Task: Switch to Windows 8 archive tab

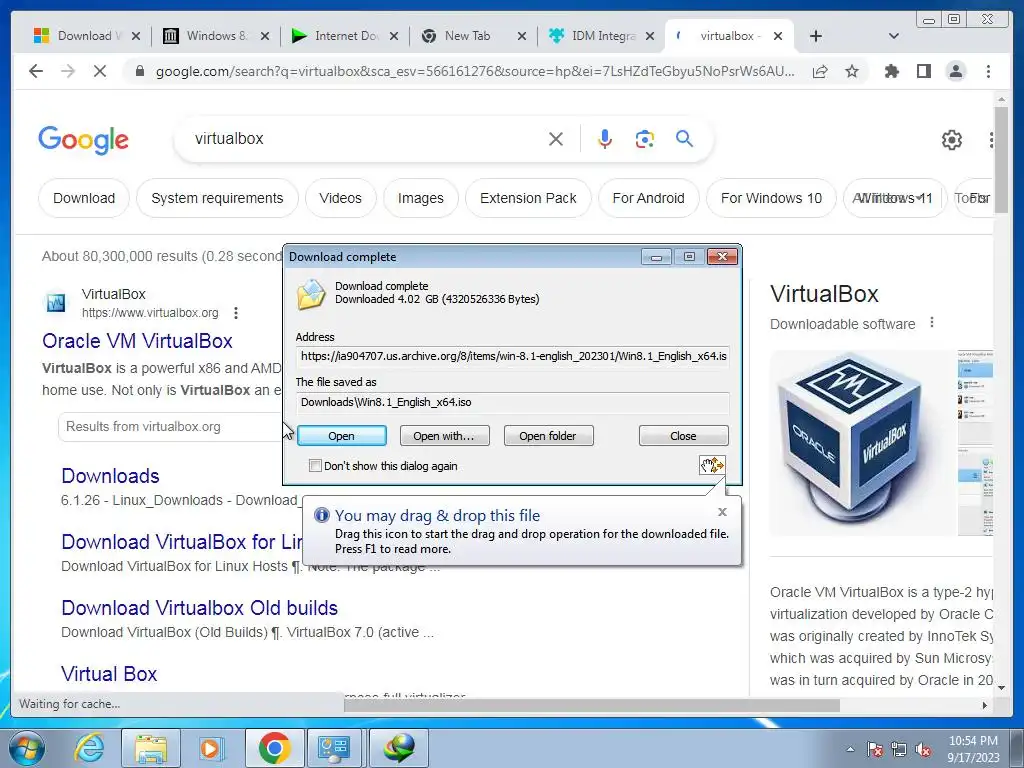Action: click(216, 36)
